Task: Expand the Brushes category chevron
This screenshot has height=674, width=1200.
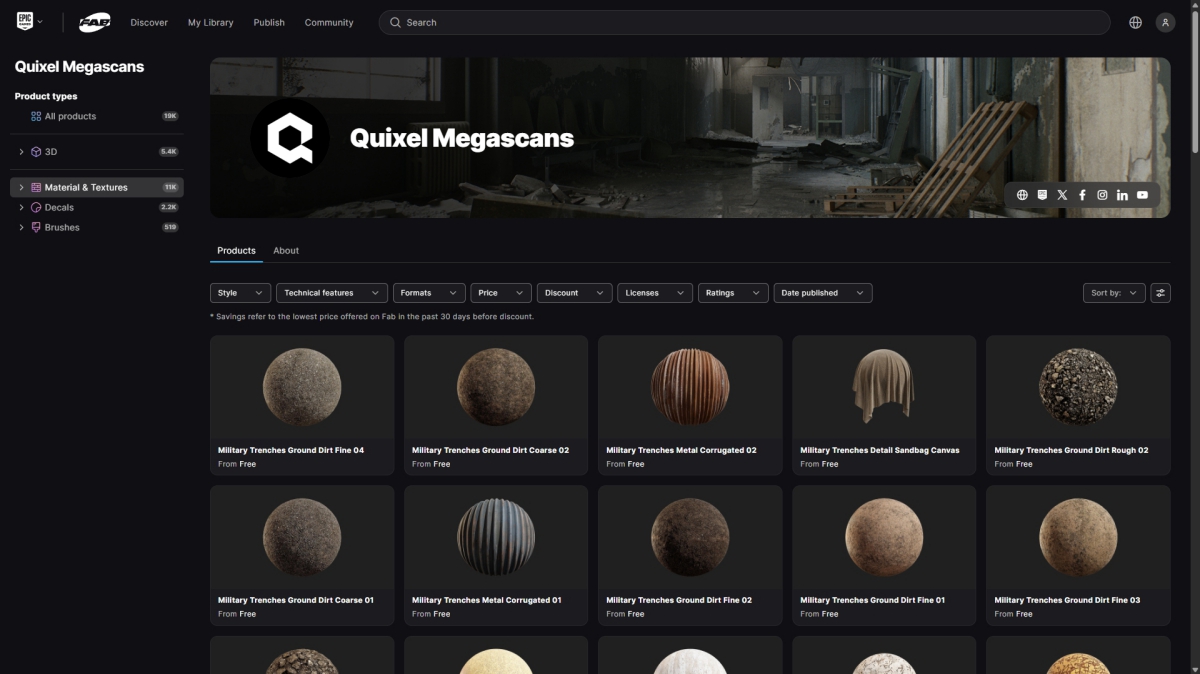Action: [22, 228]
